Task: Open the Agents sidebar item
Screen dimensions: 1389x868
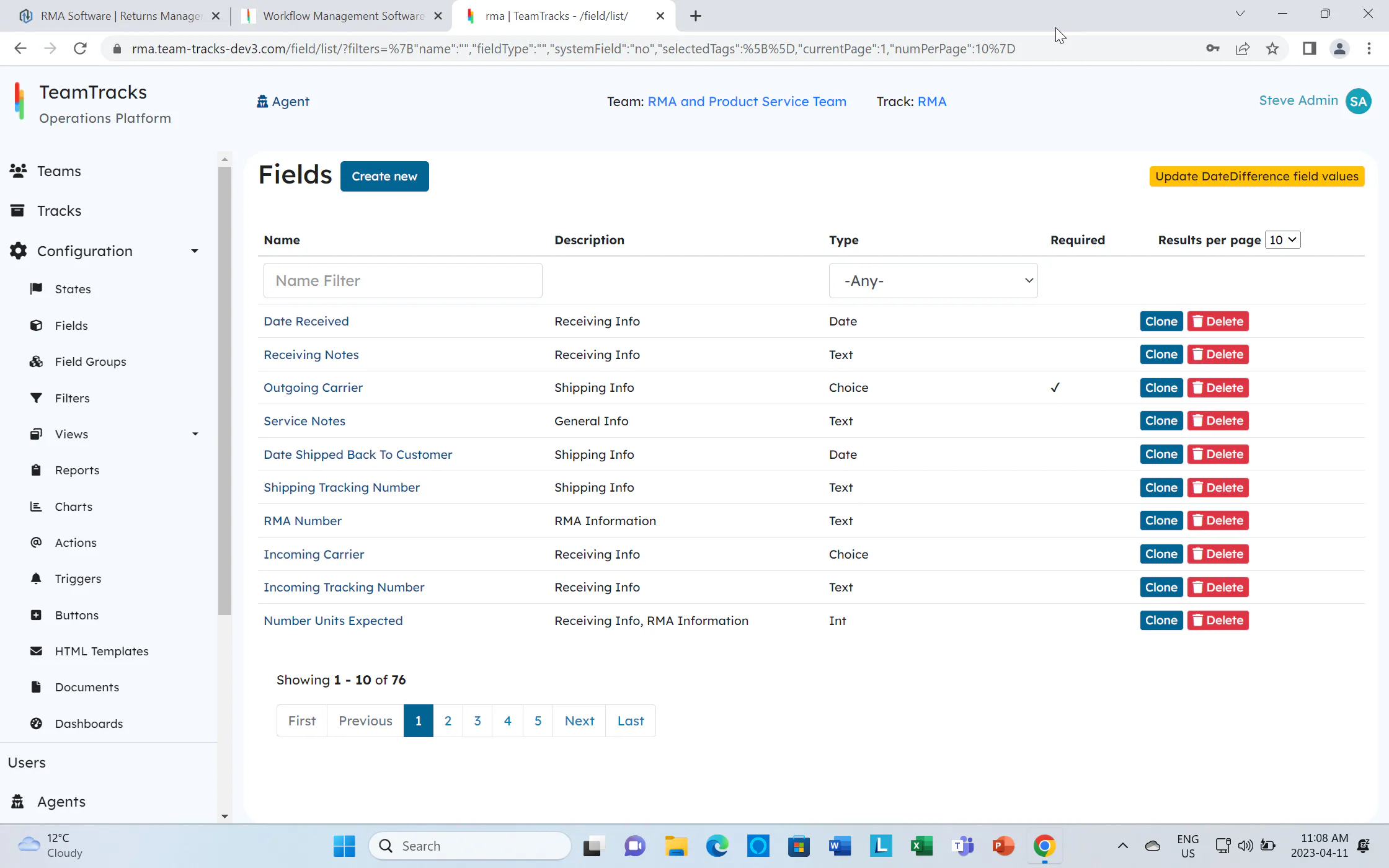Action: click(x=61, y=802)
